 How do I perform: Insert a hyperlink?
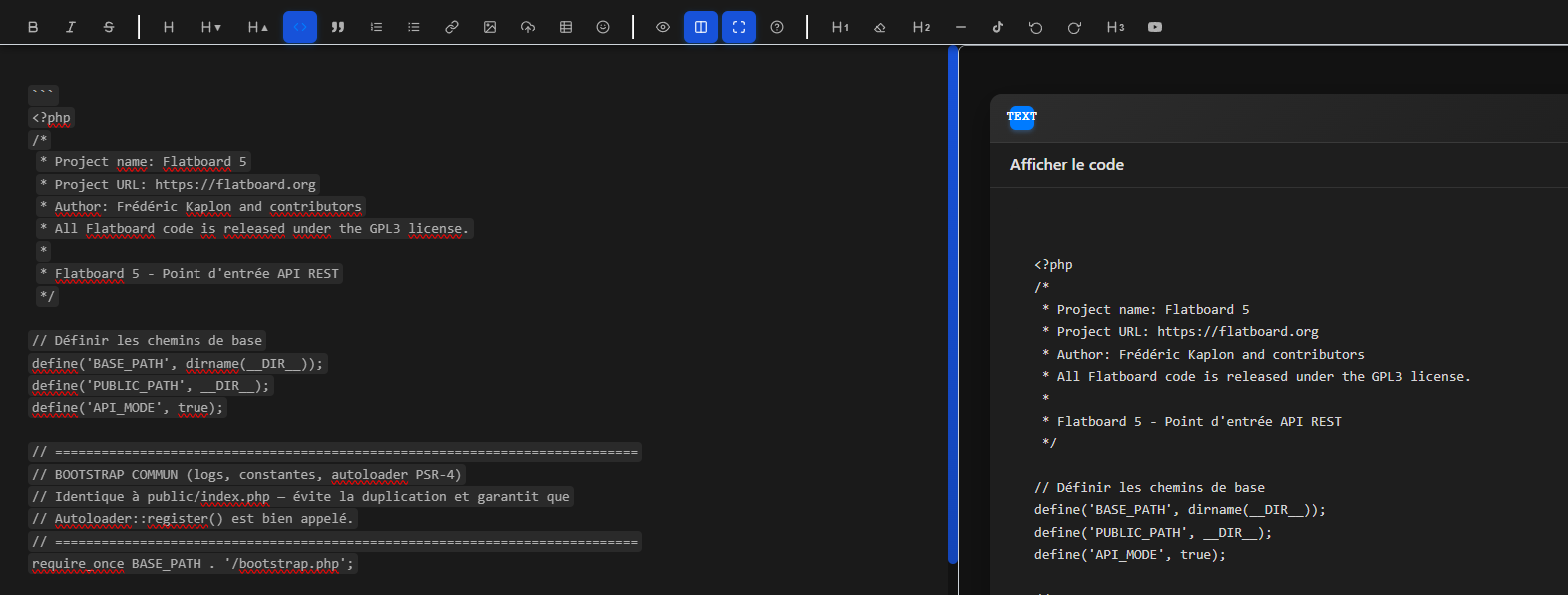click(x=452, y=27)
